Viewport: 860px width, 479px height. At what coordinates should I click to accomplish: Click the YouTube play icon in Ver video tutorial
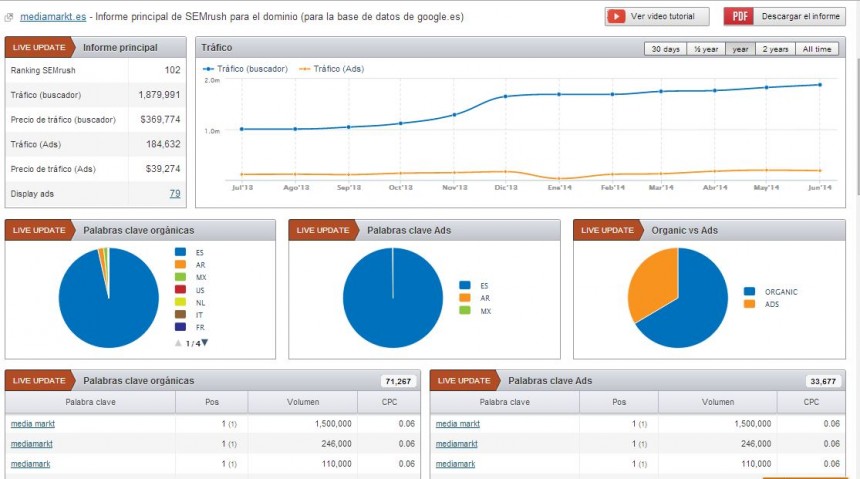(616, 16)
